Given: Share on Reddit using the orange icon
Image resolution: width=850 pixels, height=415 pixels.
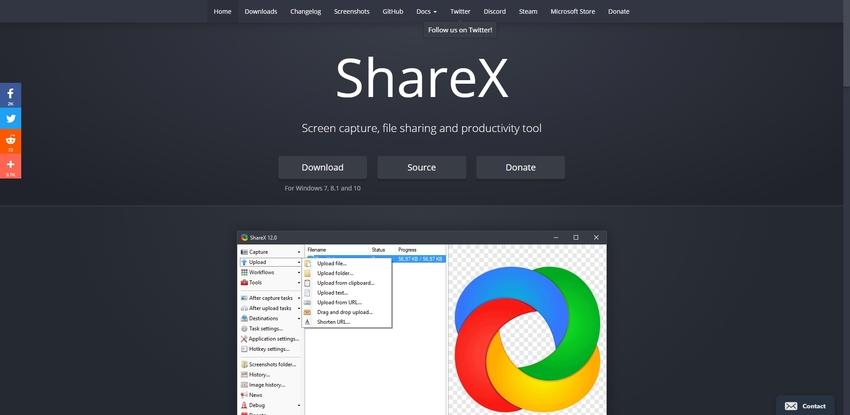Looking at the screenshot, I should [x=10, y=143].
